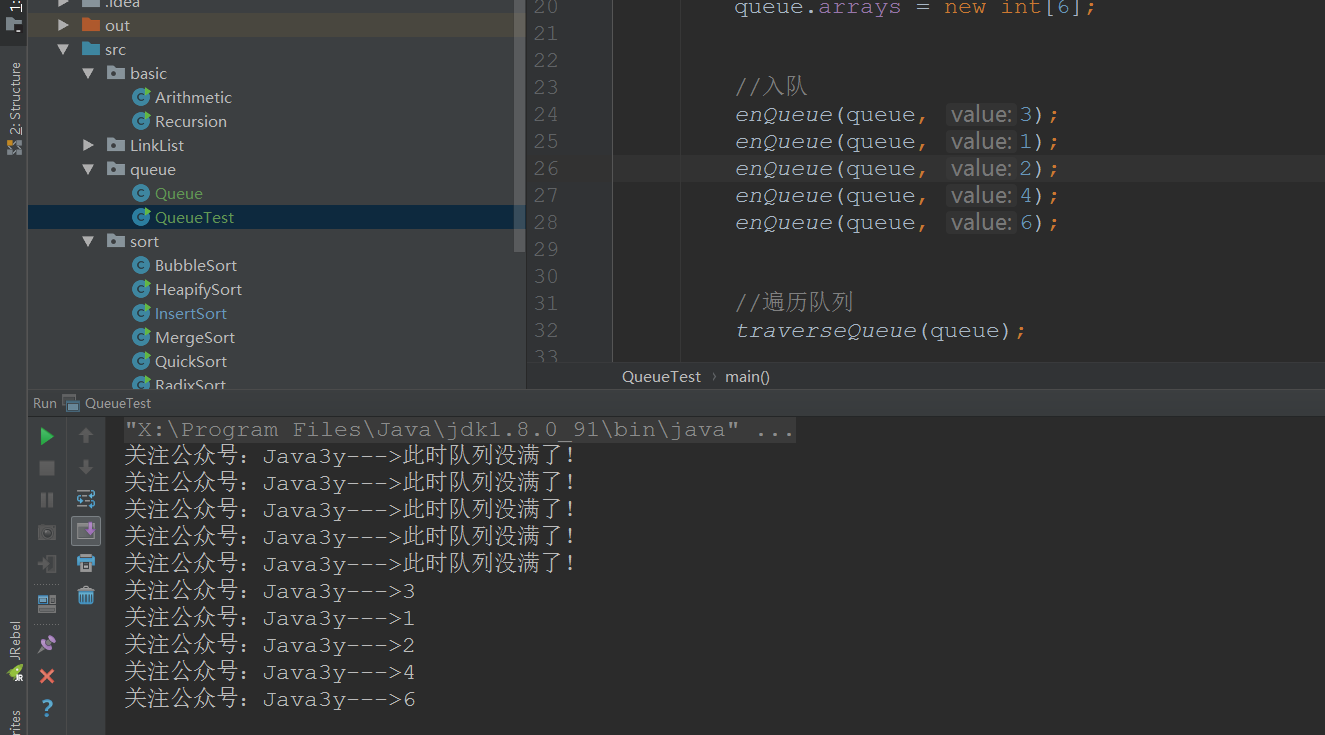Open HeapifySort class
The height and width of the screenshot is (735, 1325).
198,289
